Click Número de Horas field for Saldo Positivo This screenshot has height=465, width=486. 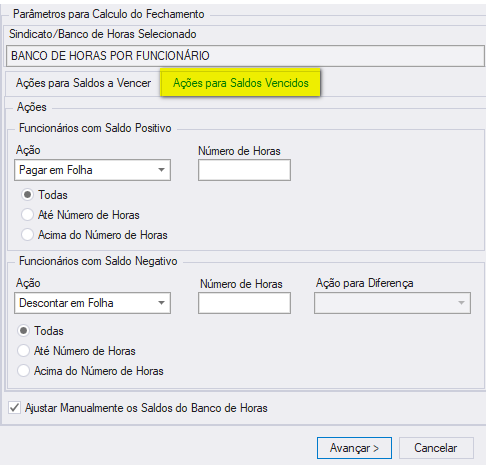244,170
